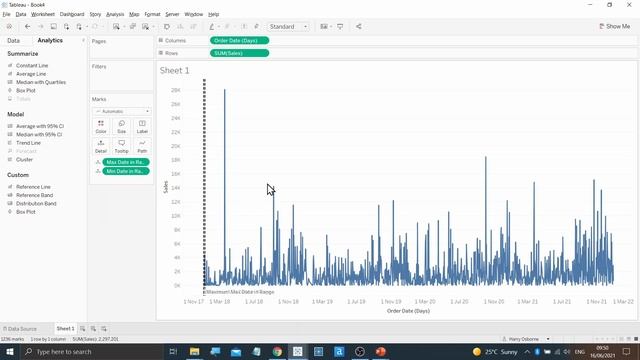Open the File menu

click(6, 14)
